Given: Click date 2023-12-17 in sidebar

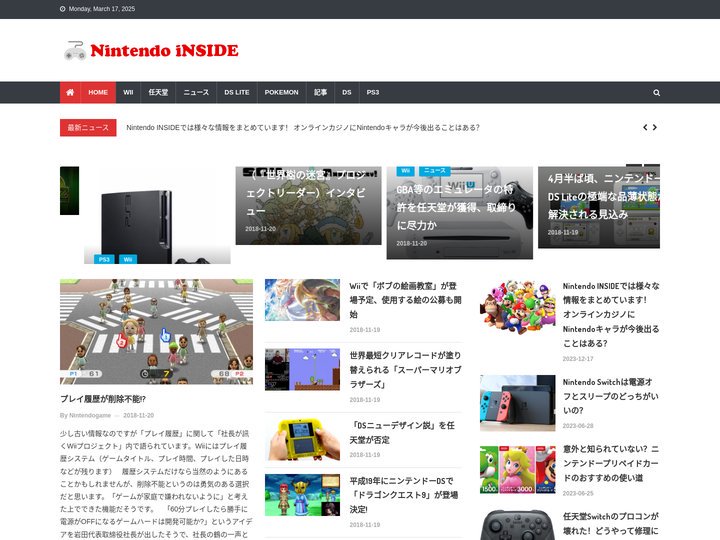Looking at the screenshot, I should tap(578, 359).
